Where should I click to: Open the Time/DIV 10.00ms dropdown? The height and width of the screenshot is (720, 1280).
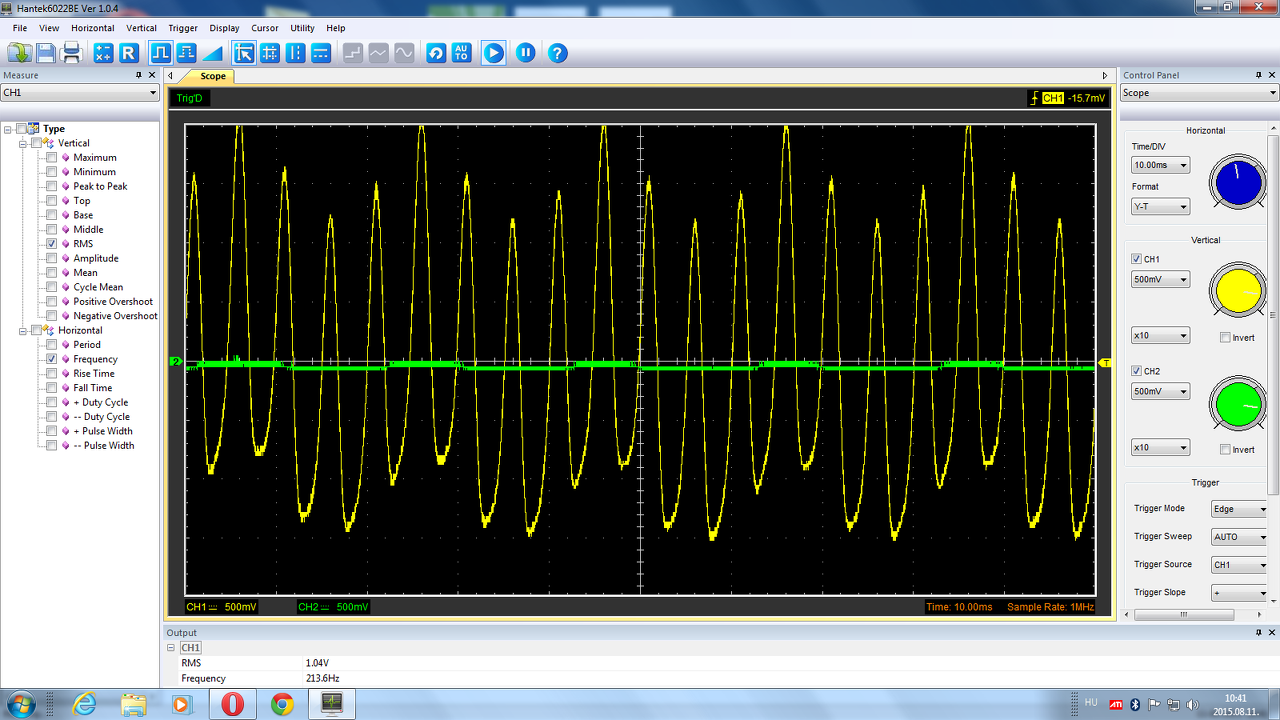click(1161, 165)
